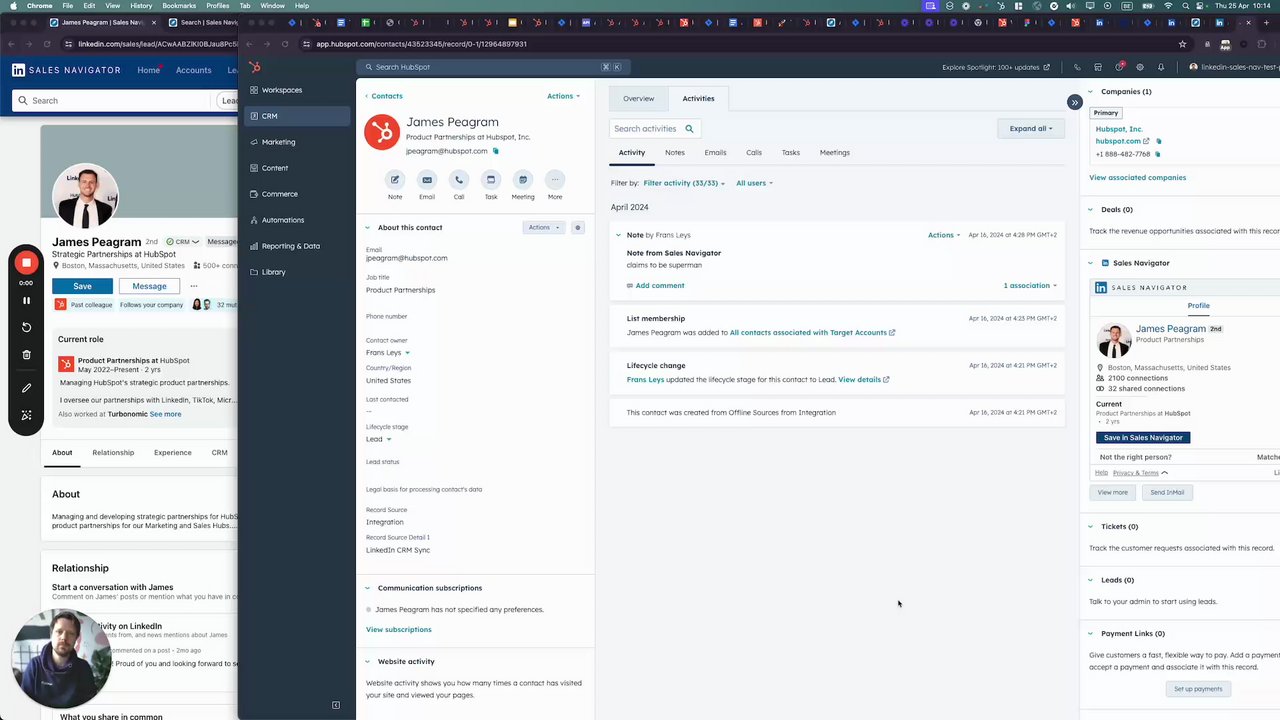Collapse HubSpot left navigation sidebar
The height and width of the screenshot is (720, 1280).
coord(336,705)
